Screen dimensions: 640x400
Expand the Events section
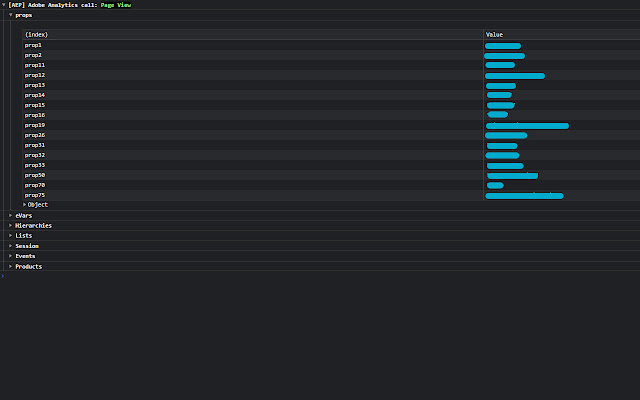click(11, 256)
